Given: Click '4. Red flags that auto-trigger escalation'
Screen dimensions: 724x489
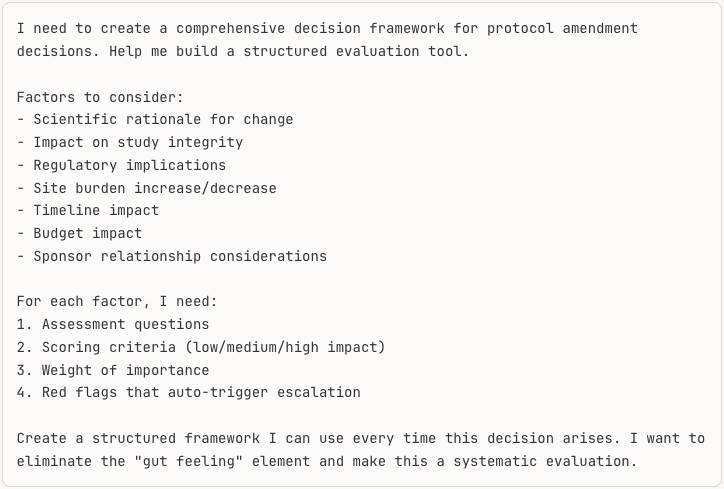Looking at the screenshot, I should (x=188, y=392).
